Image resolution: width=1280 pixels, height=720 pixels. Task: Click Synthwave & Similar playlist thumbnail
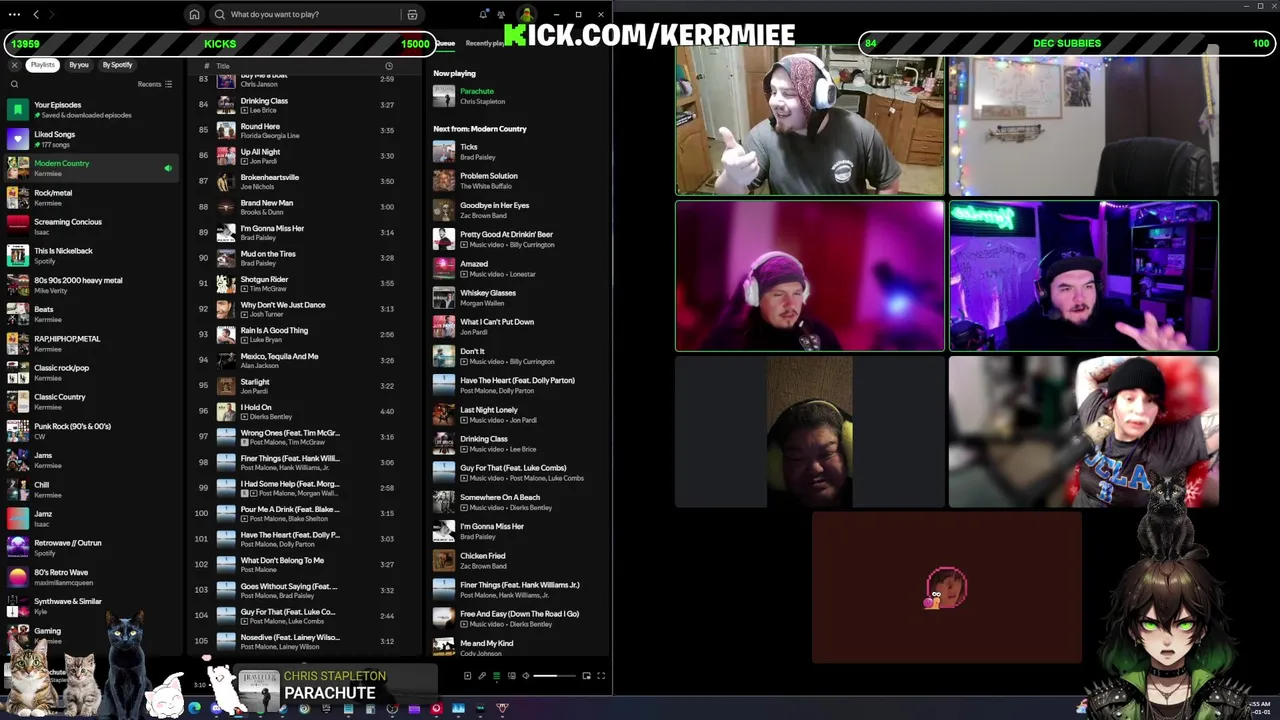tap(18, 606)
